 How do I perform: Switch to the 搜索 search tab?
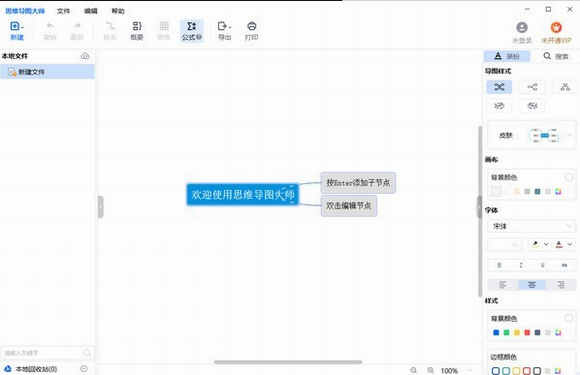(x=556, y=56)
